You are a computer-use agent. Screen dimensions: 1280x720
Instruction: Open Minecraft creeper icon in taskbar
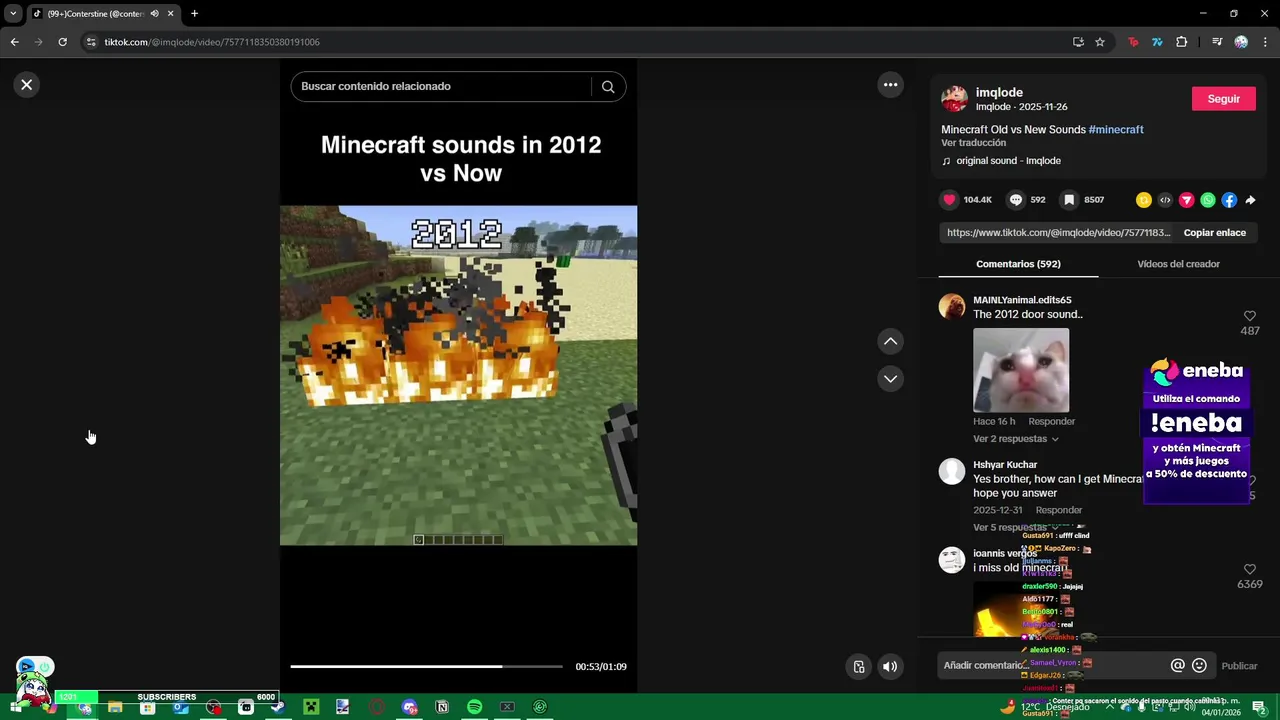click(x=311, y=707)
